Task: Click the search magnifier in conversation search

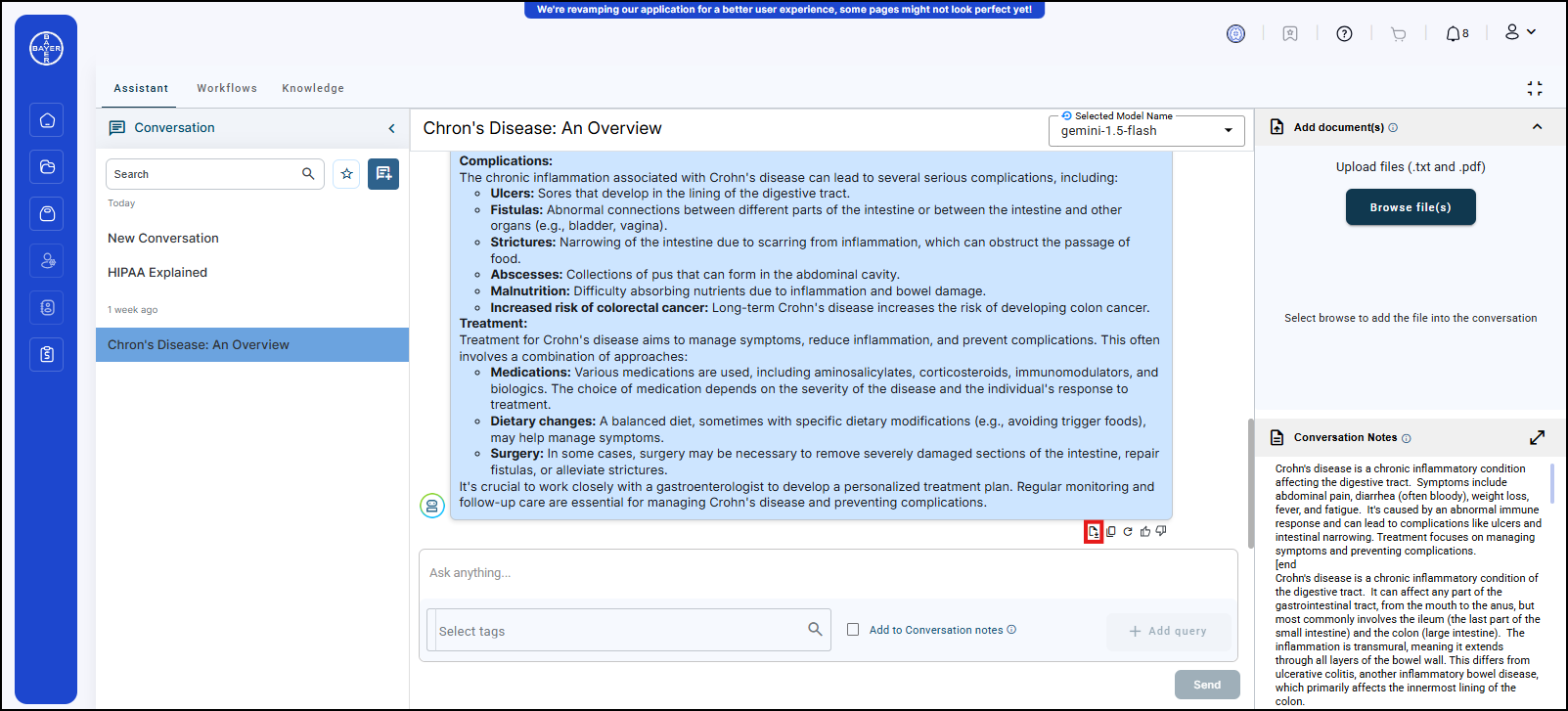Action: [308, 174]
